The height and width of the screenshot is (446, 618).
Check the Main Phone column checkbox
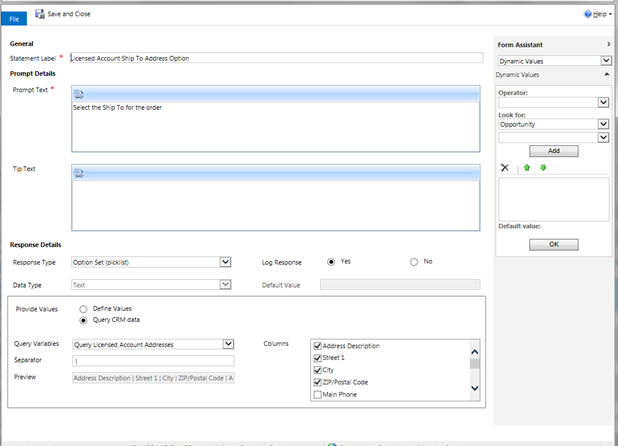pos(318,394)
